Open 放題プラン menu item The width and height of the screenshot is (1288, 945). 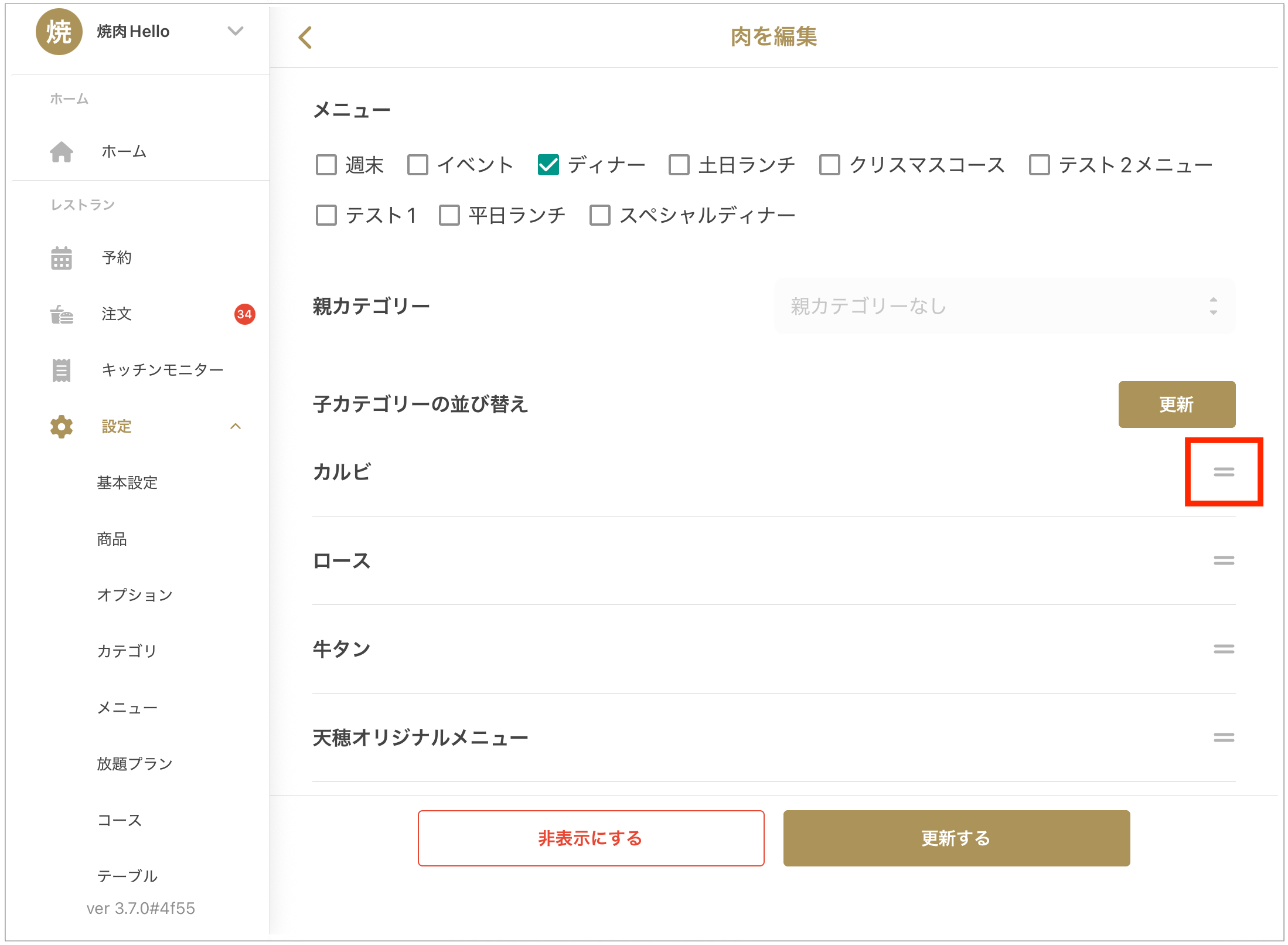click(x=134, y=763)
